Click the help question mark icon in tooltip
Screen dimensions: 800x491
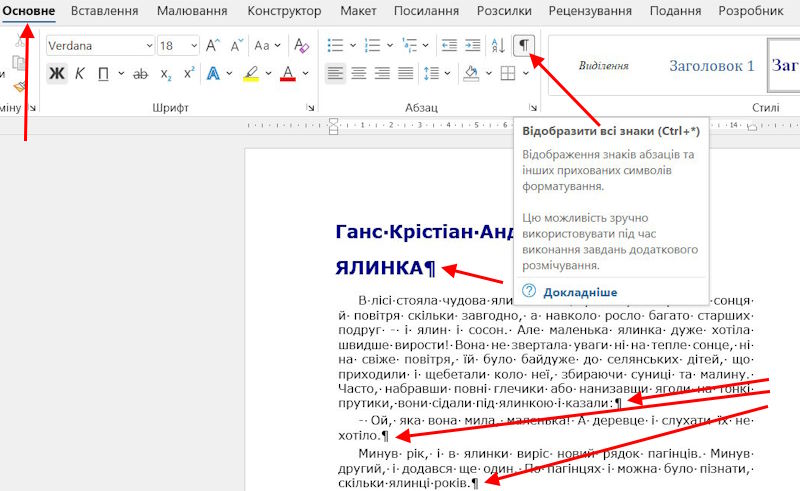click(529, 291)
